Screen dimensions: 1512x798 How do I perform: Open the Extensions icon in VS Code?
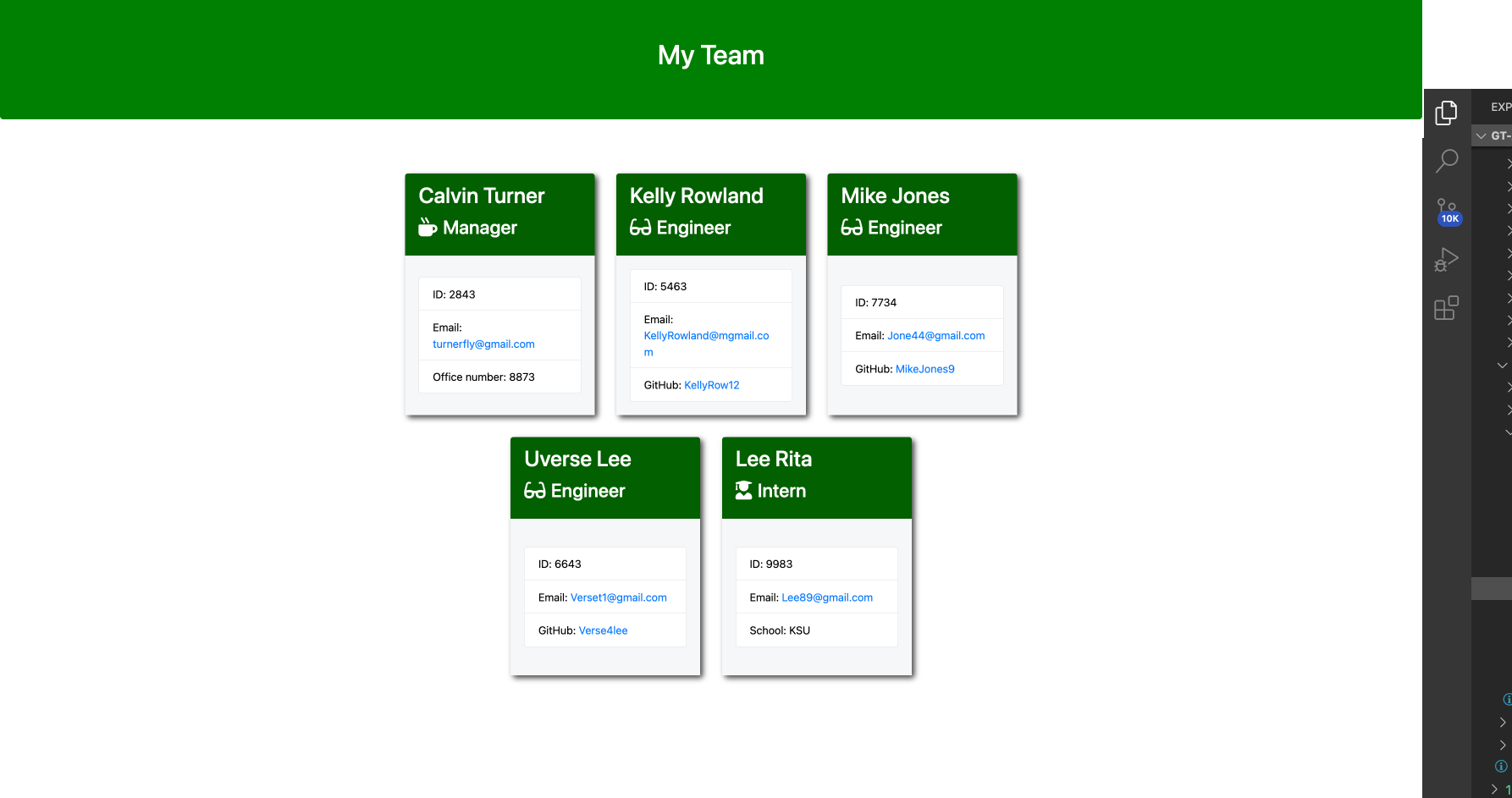pyautogui.click(x=1447, y=308)
